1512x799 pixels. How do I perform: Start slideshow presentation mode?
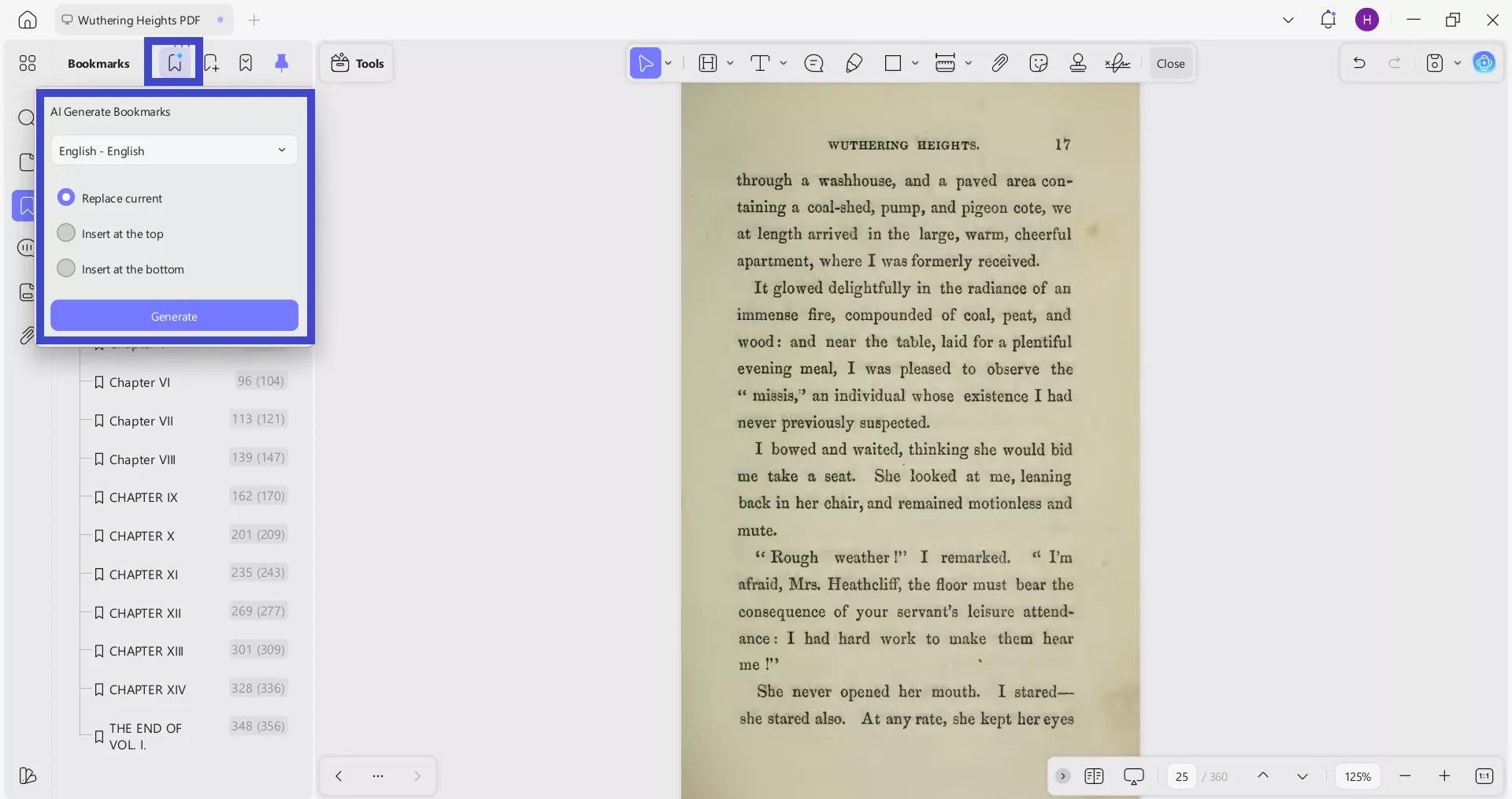coord(1134,776)
